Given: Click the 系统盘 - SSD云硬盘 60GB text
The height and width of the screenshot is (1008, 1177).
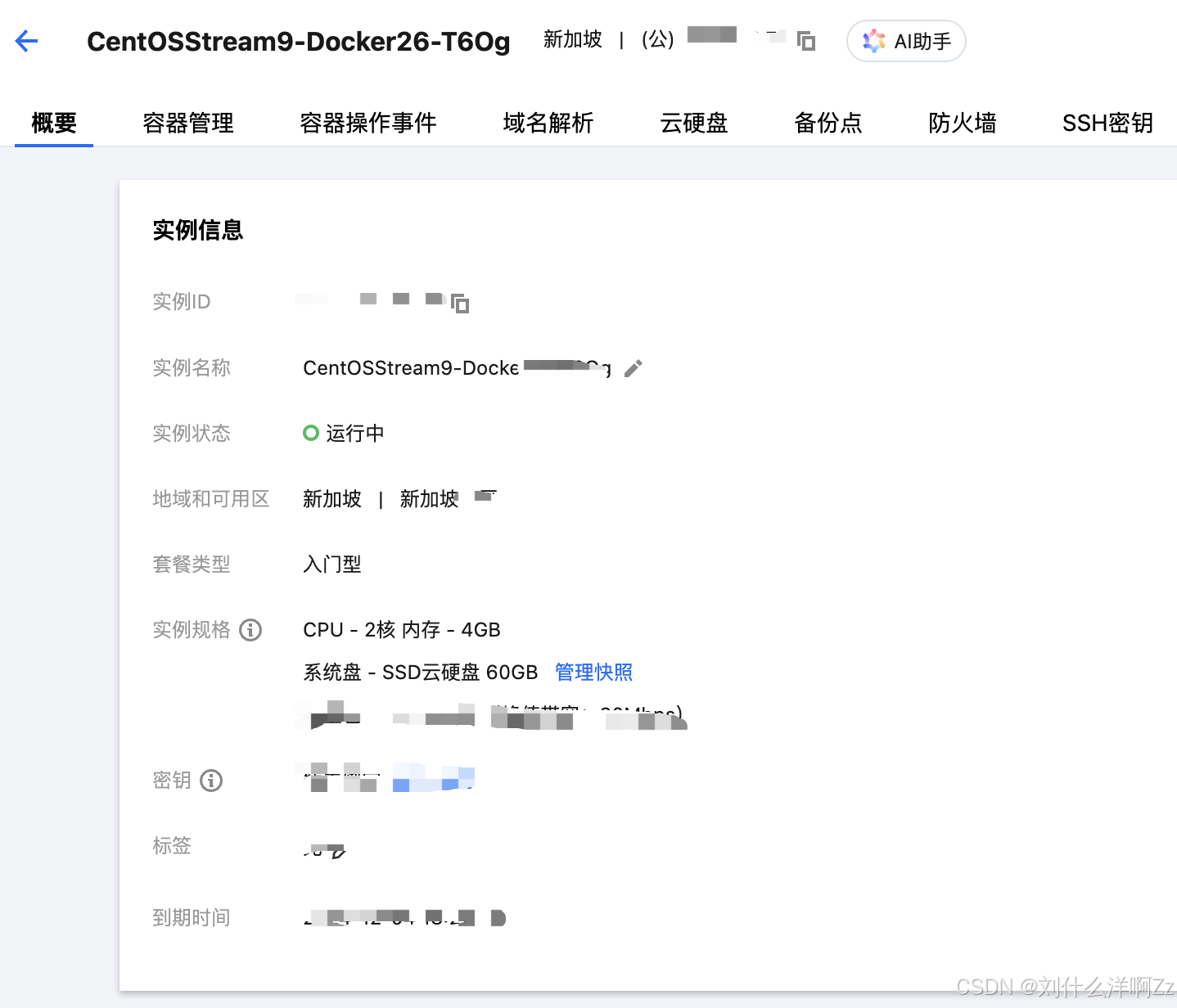Looking at the screenshot, I should [x=421, y=673].
